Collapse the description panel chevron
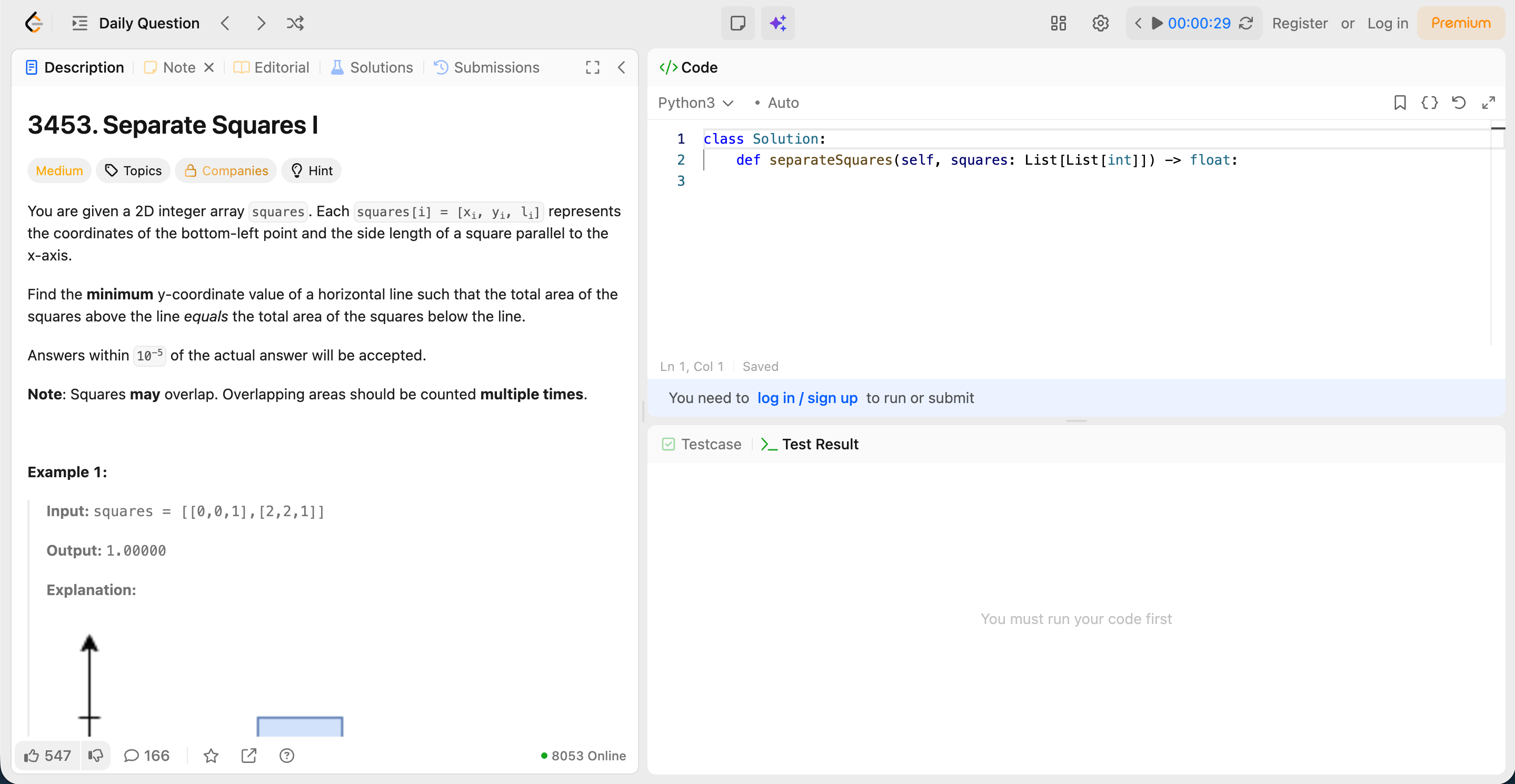This screenshot has height=784, width=1515. (621, 67)
